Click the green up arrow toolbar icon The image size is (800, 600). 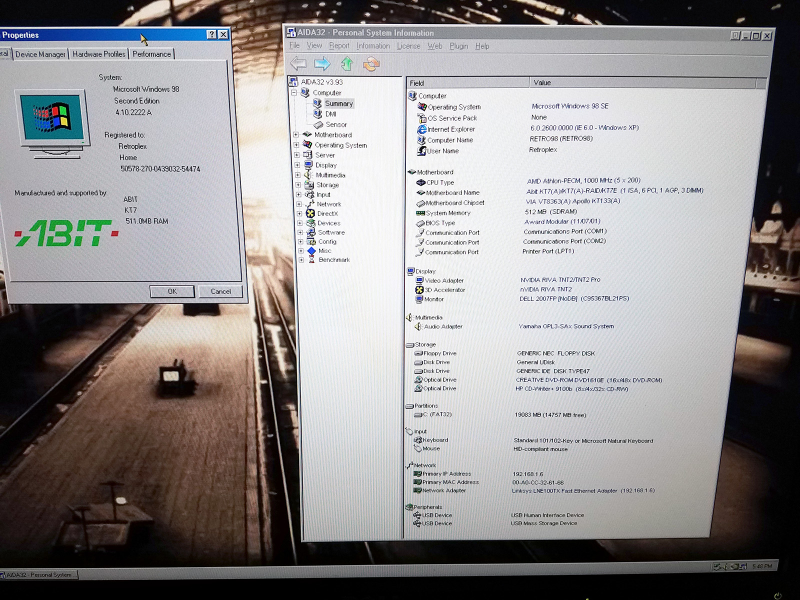(x=347, y=64)
